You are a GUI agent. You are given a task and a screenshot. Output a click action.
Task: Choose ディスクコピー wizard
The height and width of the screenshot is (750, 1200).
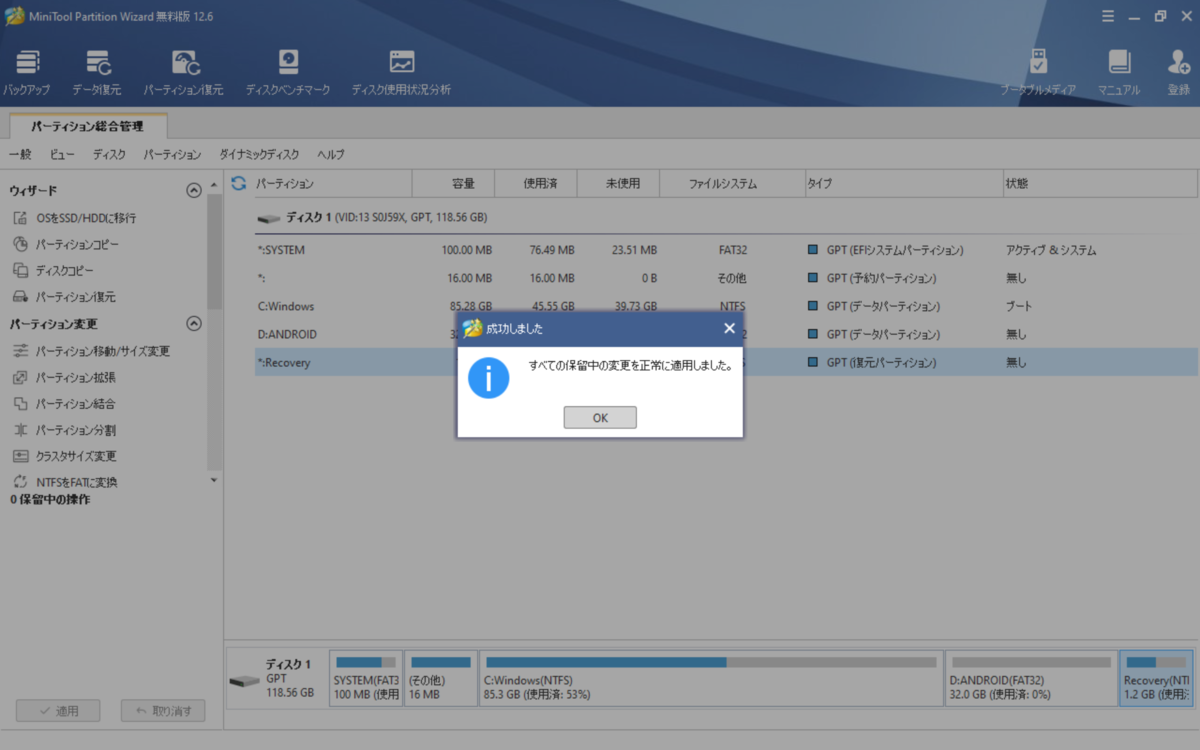click(x=54, y=271)
